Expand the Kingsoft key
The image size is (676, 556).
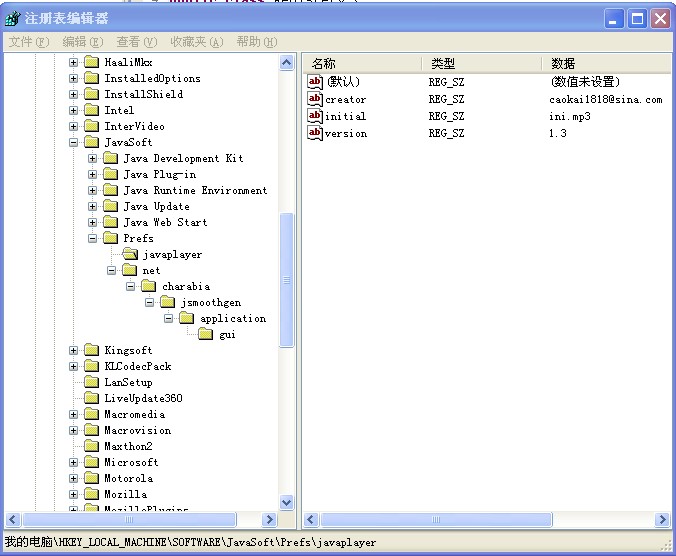73,350
